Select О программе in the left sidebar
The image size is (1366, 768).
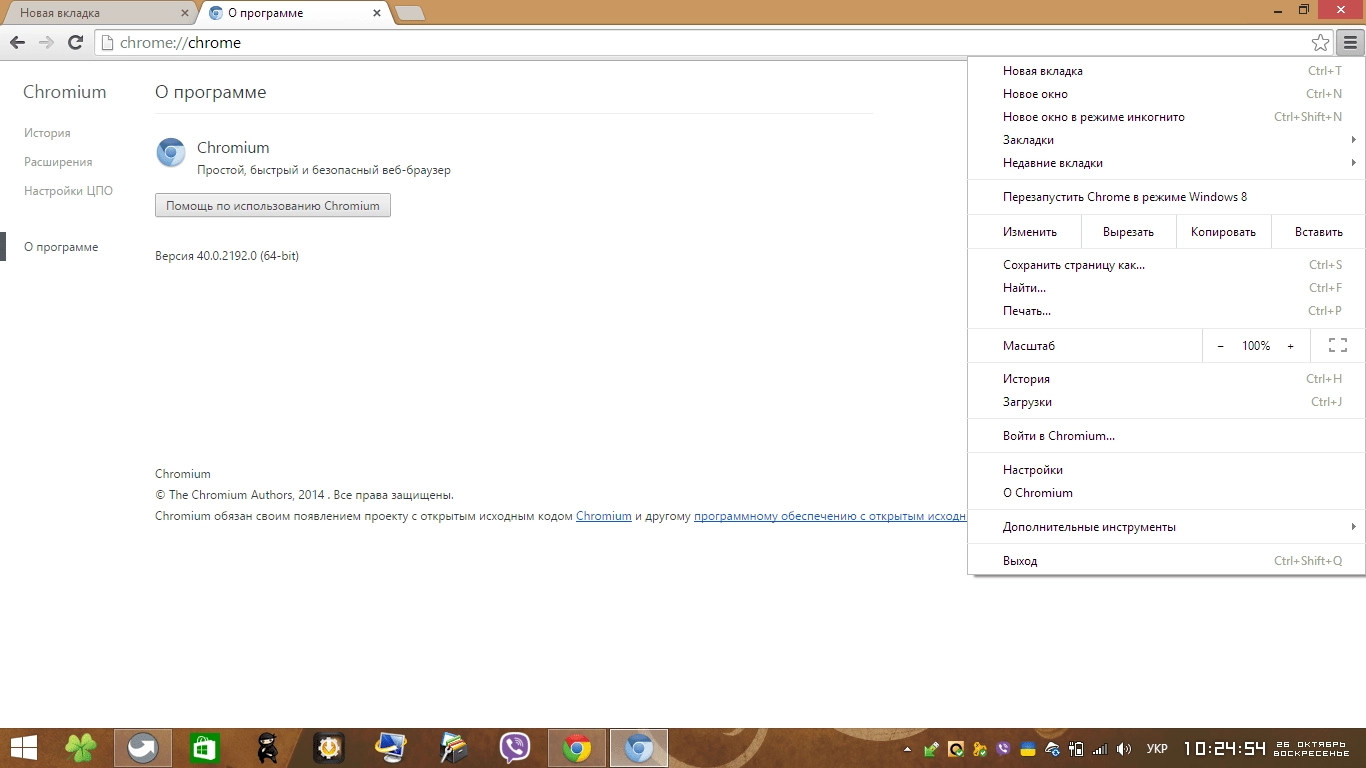61,247
